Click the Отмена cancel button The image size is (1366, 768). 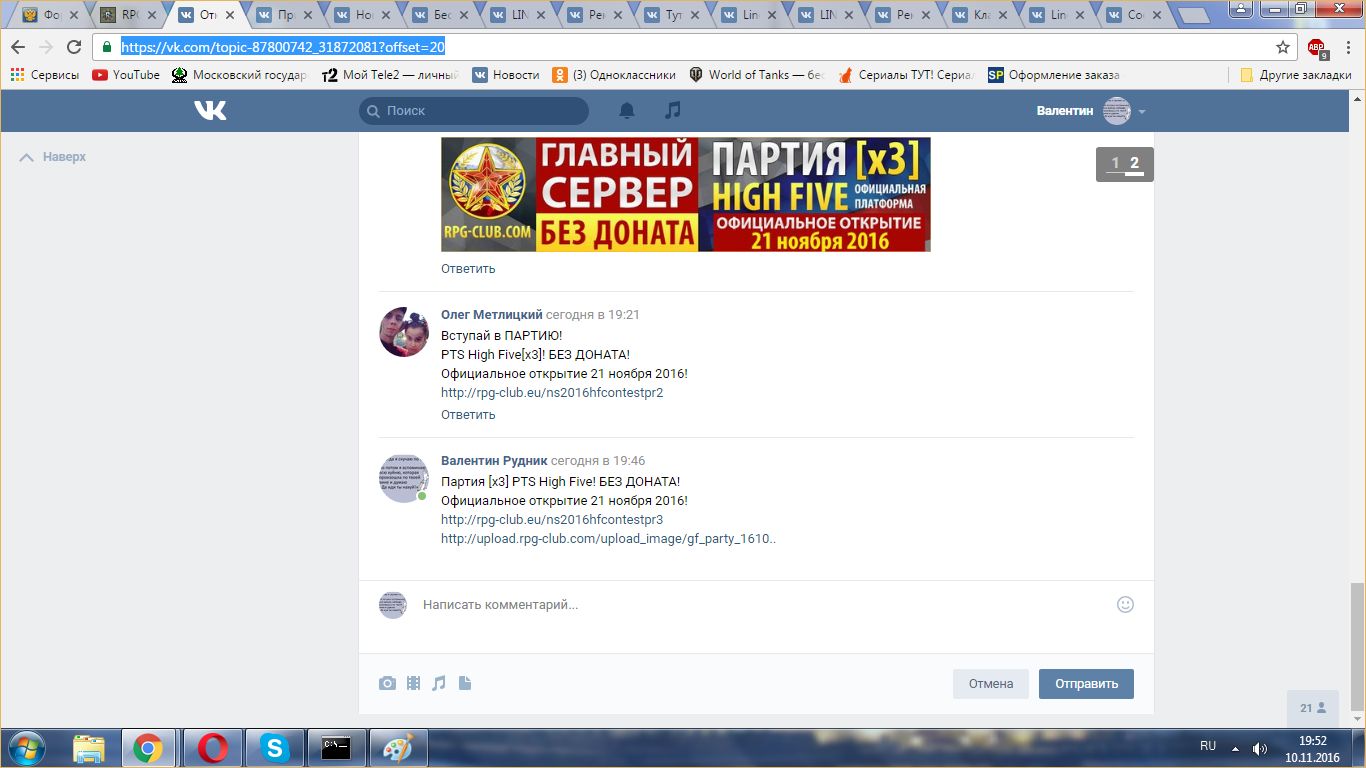click(991, 684)
